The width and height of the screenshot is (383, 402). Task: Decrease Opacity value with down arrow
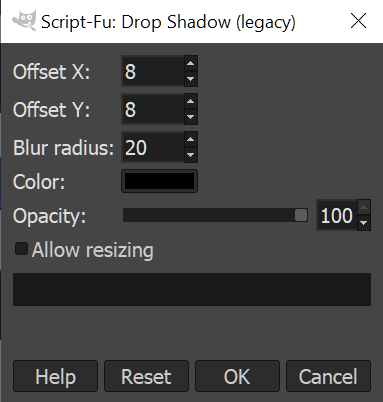click(364, 223)
